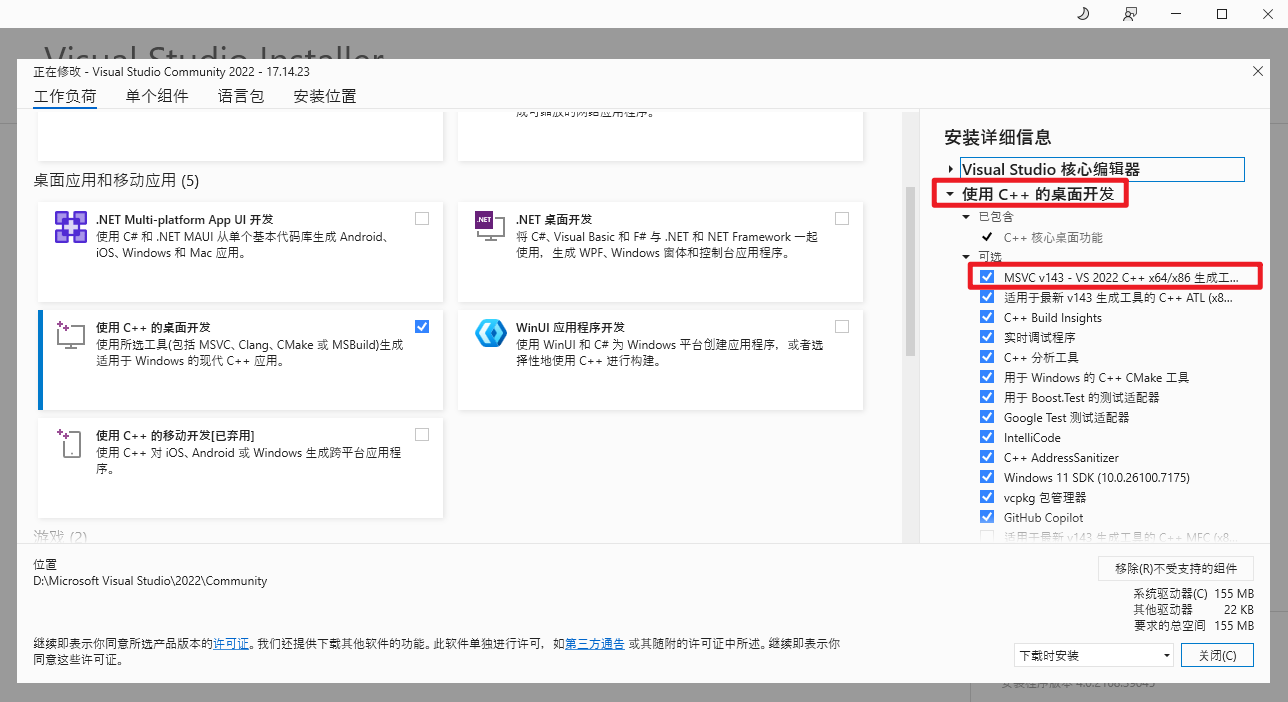Viewport: 1288px width, 702px height.
Task: Check the .NET 桌面开发 workload checkbox
Action: (x=842, y=219)
